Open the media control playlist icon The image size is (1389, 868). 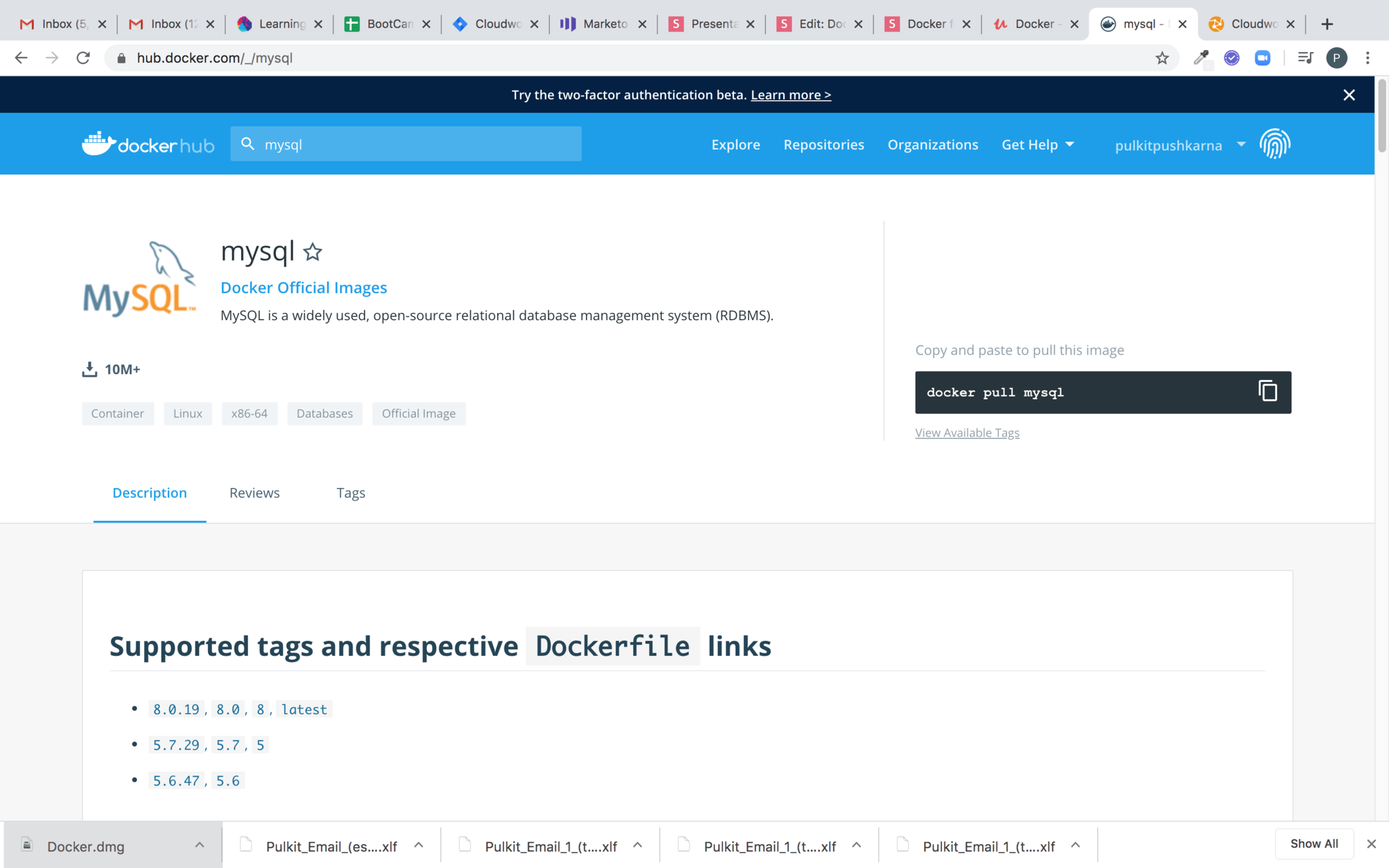[1304, 58]
